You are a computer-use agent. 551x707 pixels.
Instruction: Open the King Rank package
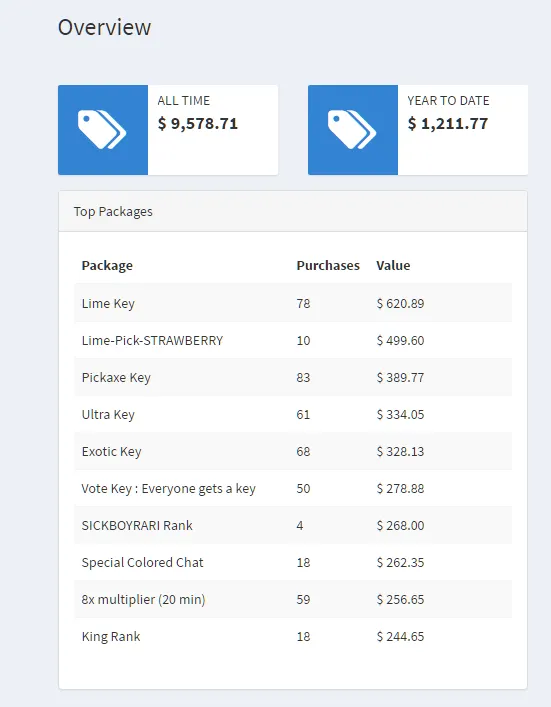[x=111, y=636]
